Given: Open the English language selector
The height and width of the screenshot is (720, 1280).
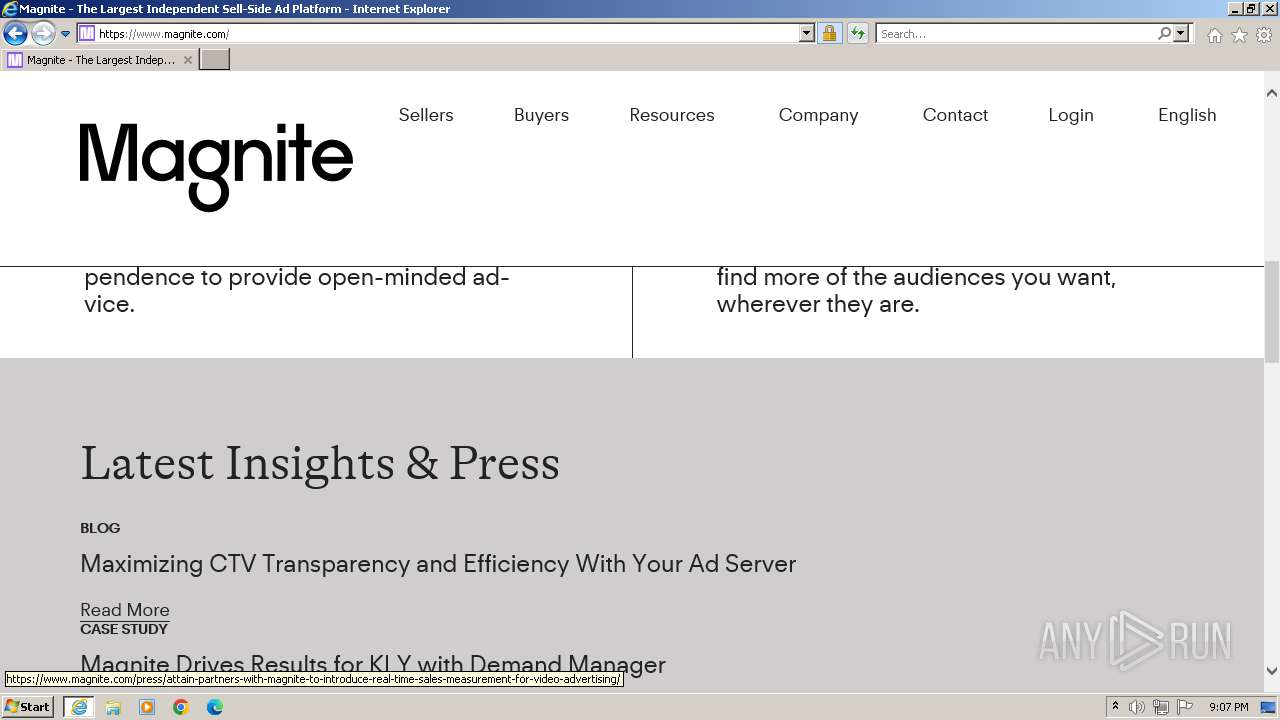Looking at the screenshot, I should 1187,115.
